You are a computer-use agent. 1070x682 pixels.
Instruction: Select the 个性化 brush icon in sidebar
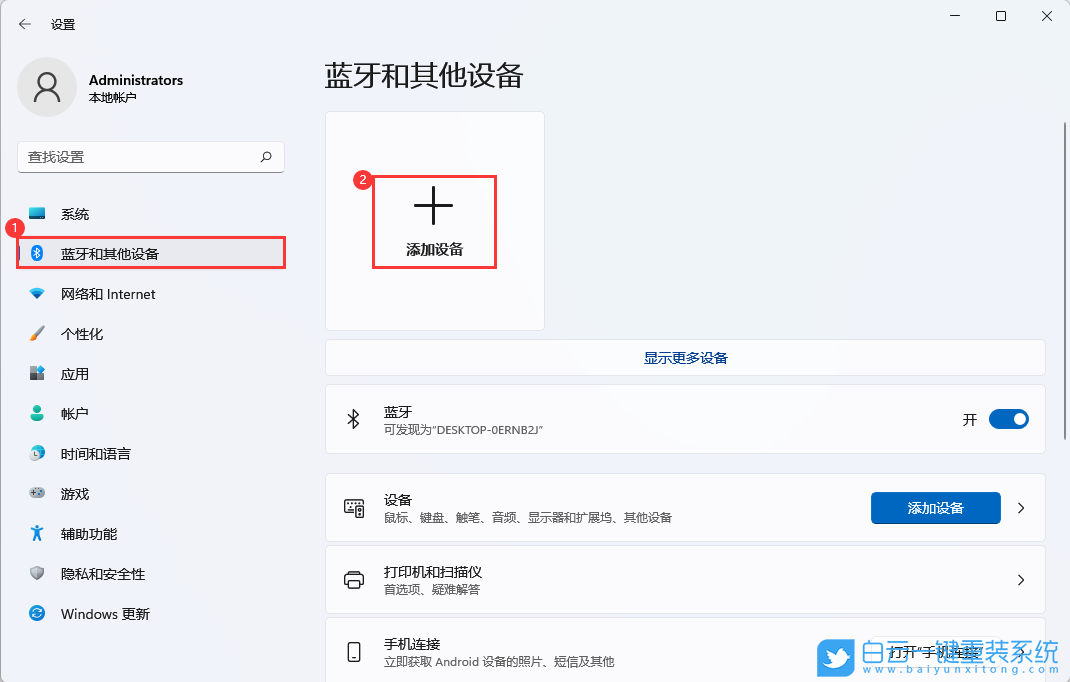click(38, 333)
